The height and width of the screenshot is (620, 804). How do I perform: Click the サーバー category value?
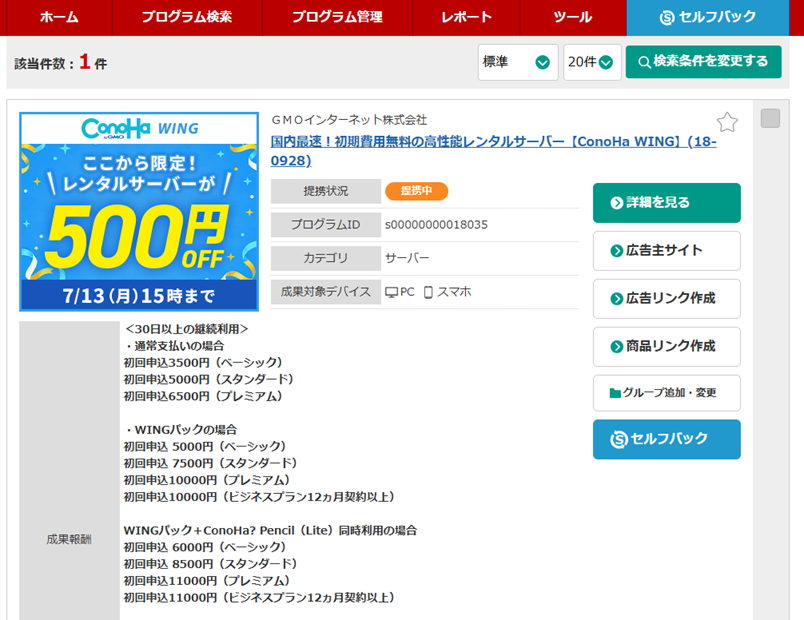click(407, 258)
